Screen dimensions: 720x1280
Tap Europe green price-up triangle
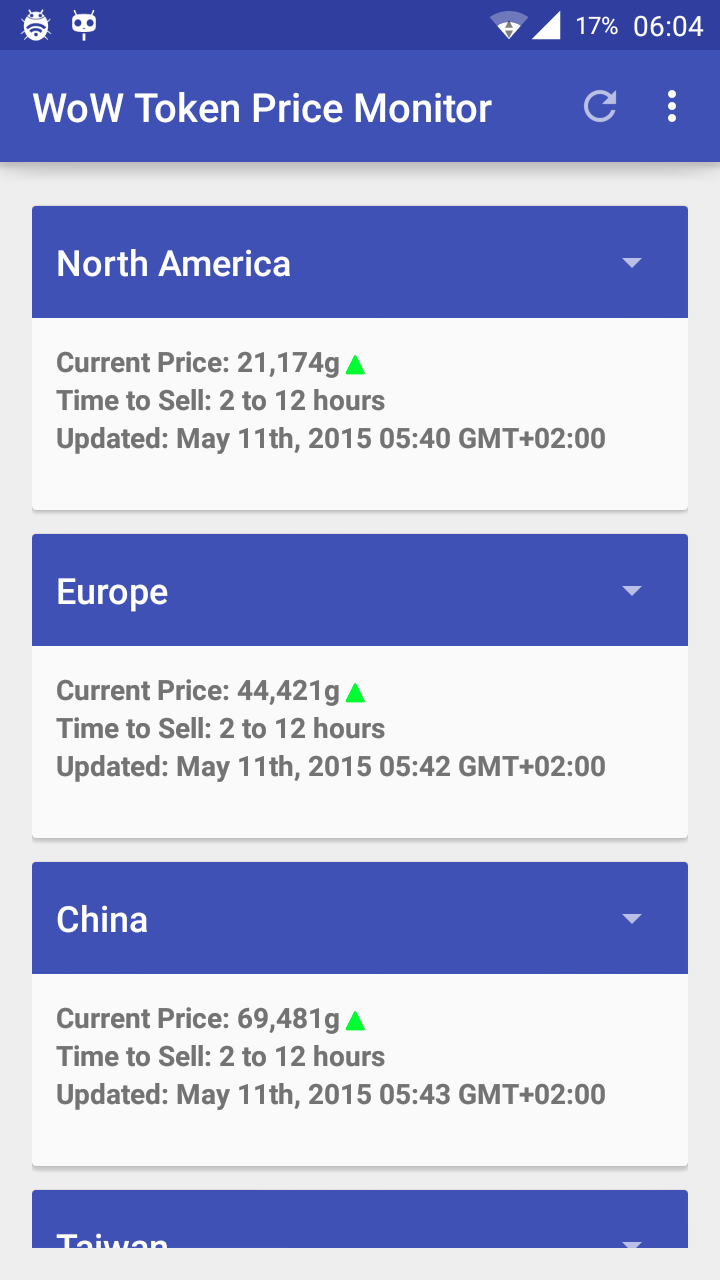point(355,692)
